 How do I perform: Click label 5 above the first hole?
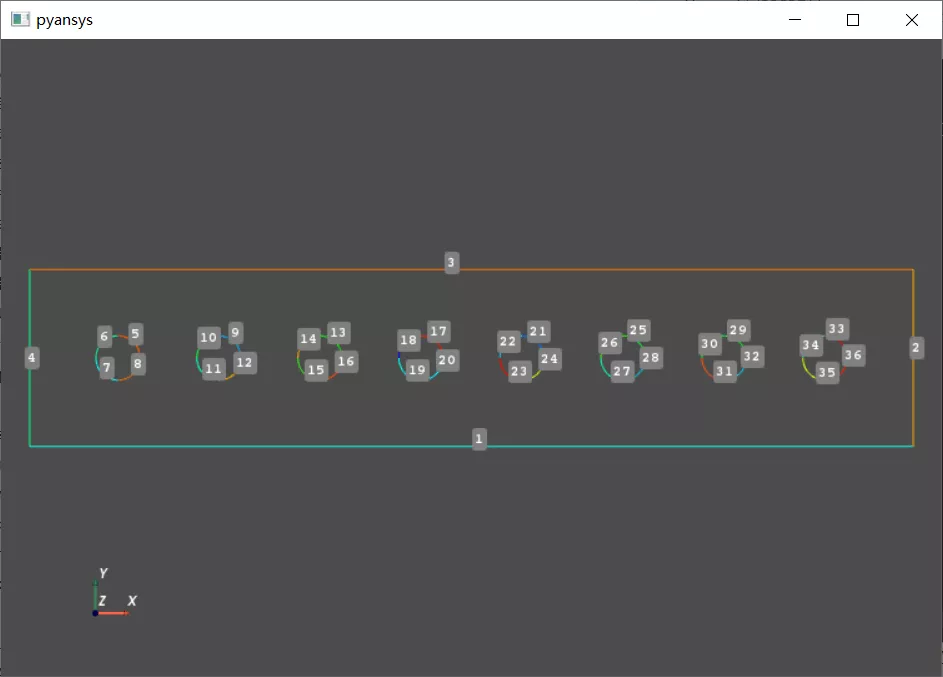click(x=133, y=334)
